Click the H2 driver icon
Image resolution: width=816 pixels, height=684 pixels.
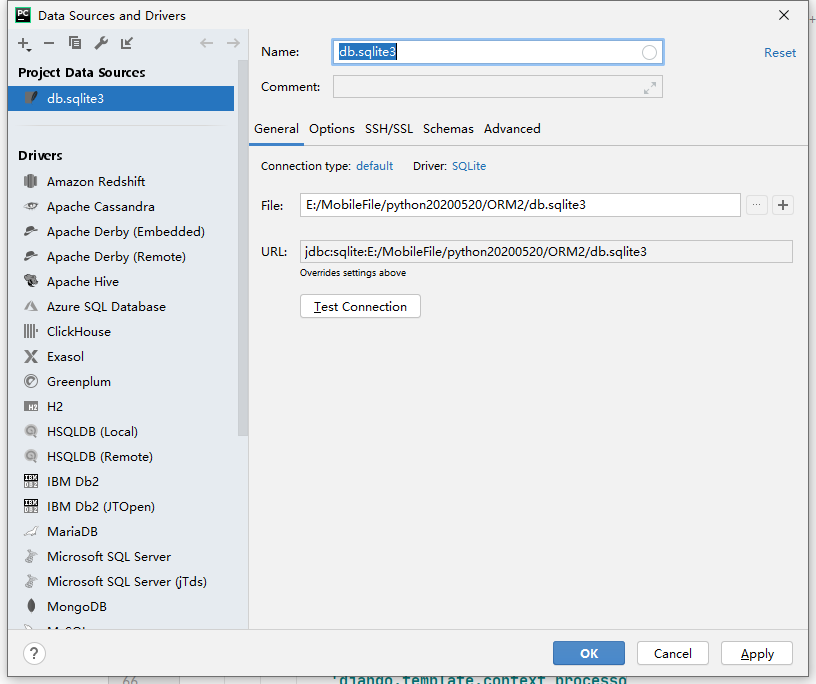31,407
